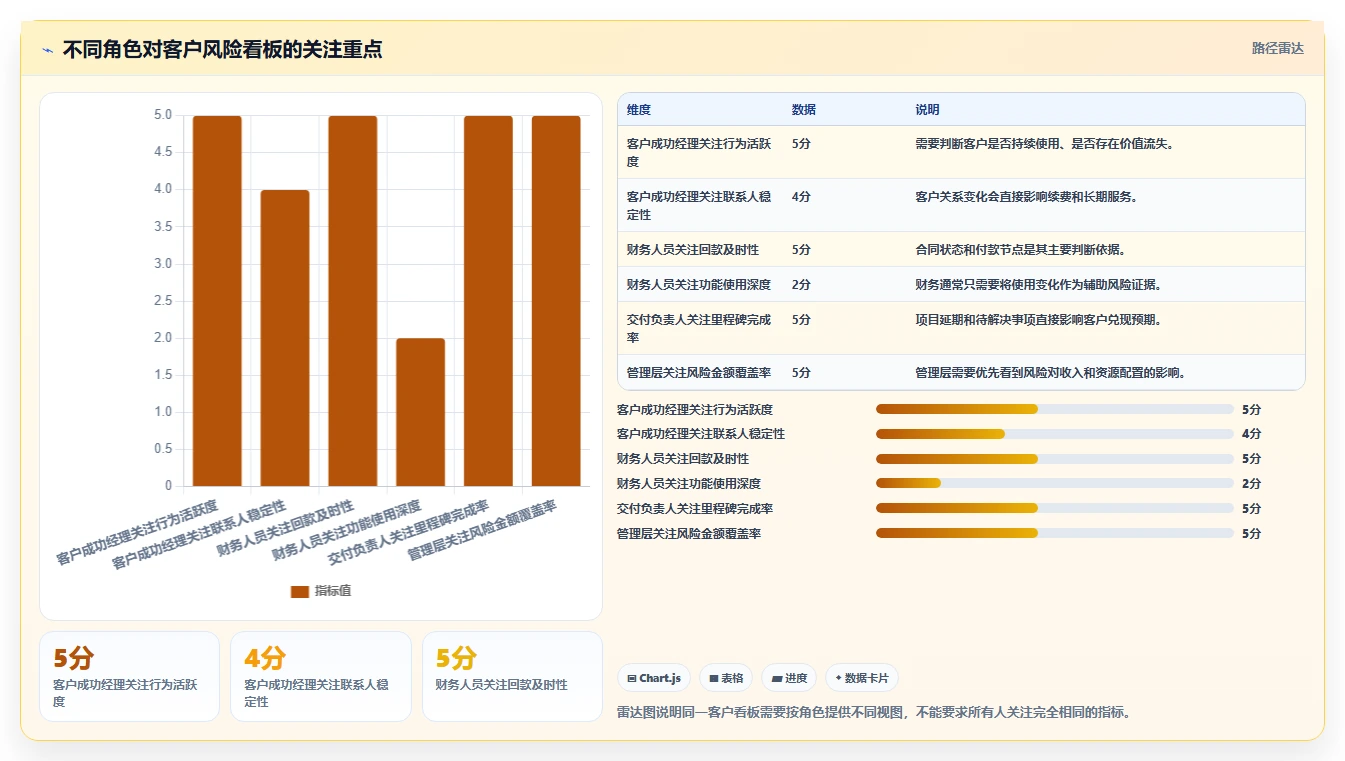Click progress bar for 客户成功经理关注联系人稳定性
Screen dimensions: 1345x761
(1055, 434)
